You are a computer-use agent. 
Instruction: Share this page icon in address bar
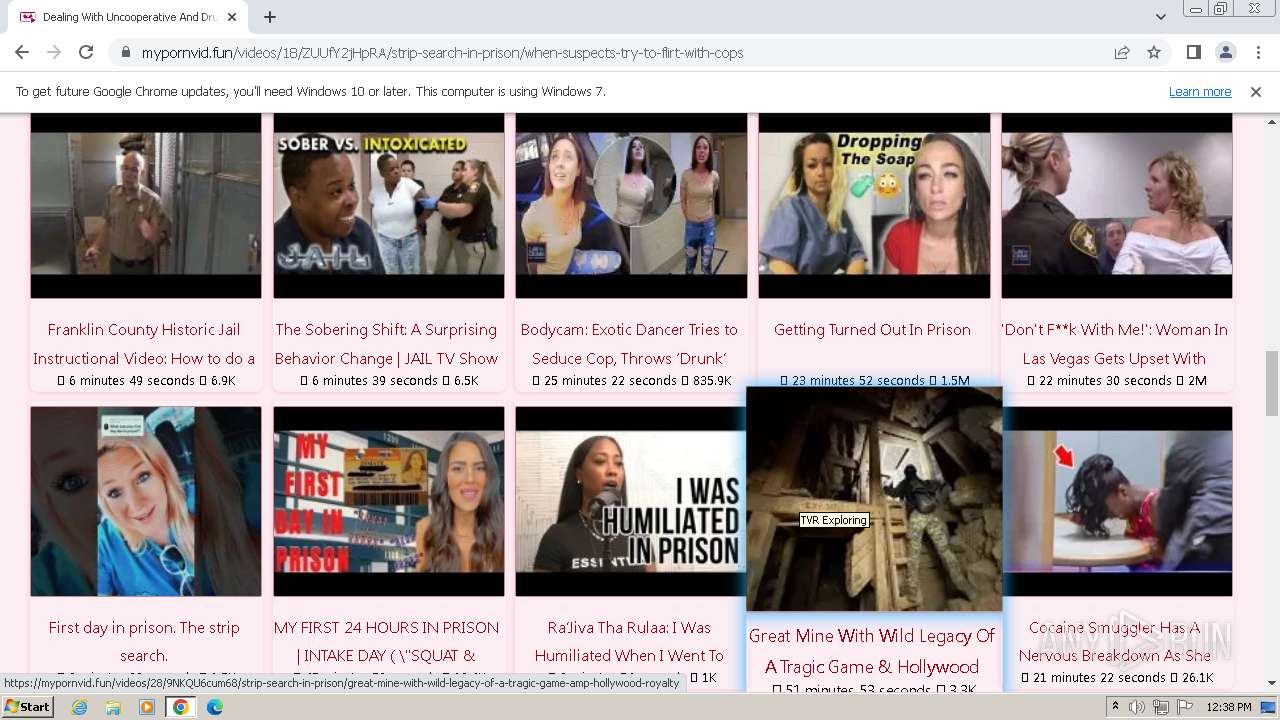coord(1122,53)
